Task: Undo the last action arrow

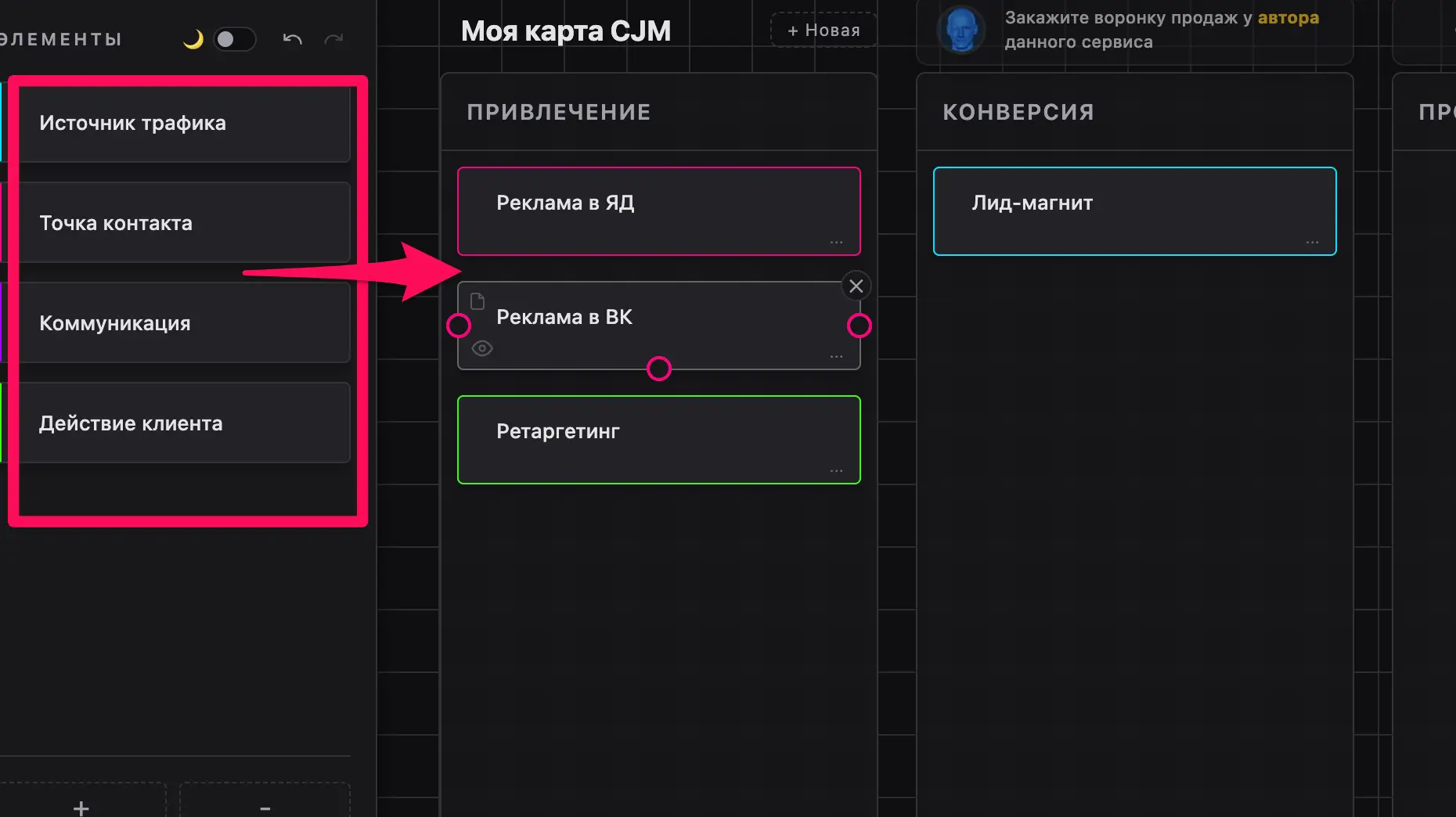Action: tap(293, 39)
